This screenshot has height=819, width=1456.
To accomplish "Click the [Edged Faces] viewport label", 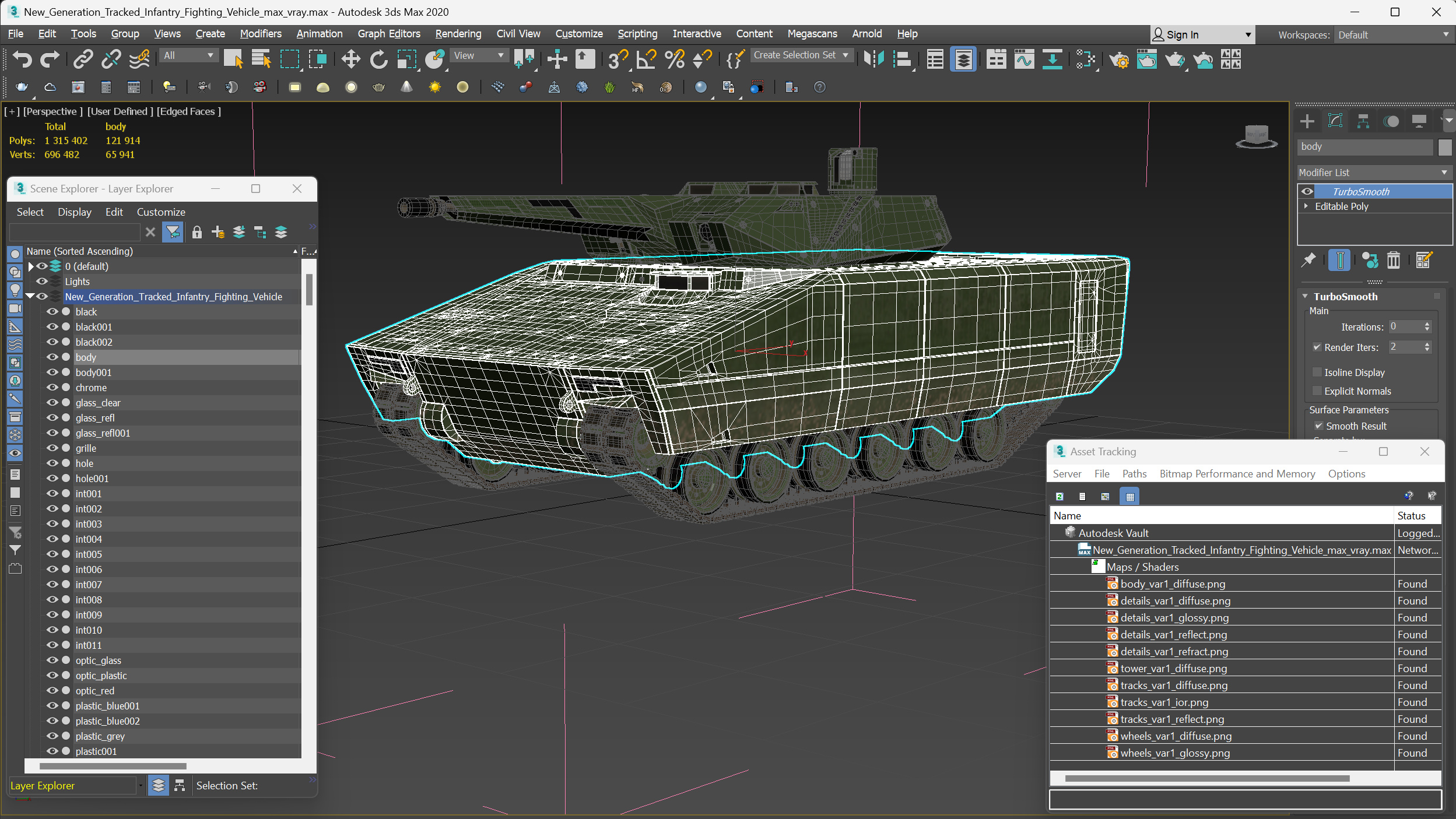I will pos(188,111).
